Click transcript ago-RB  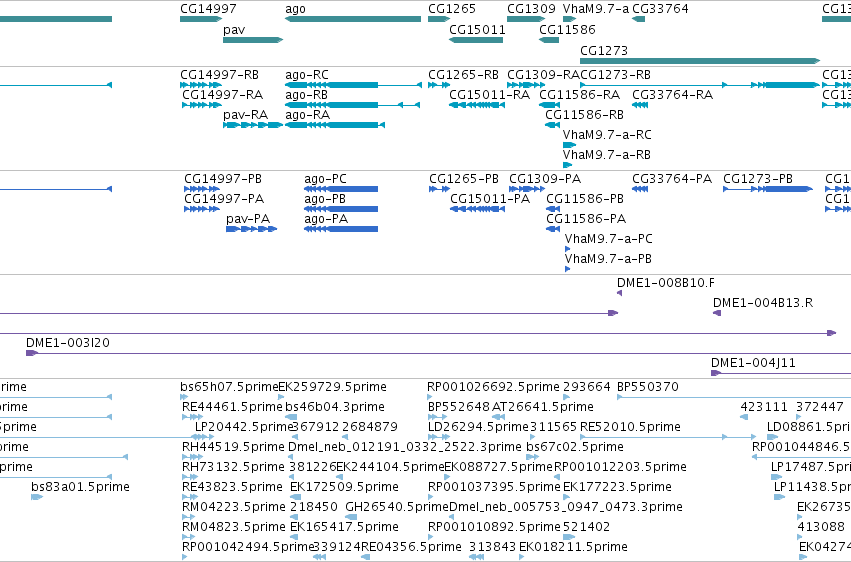[306, 94]
